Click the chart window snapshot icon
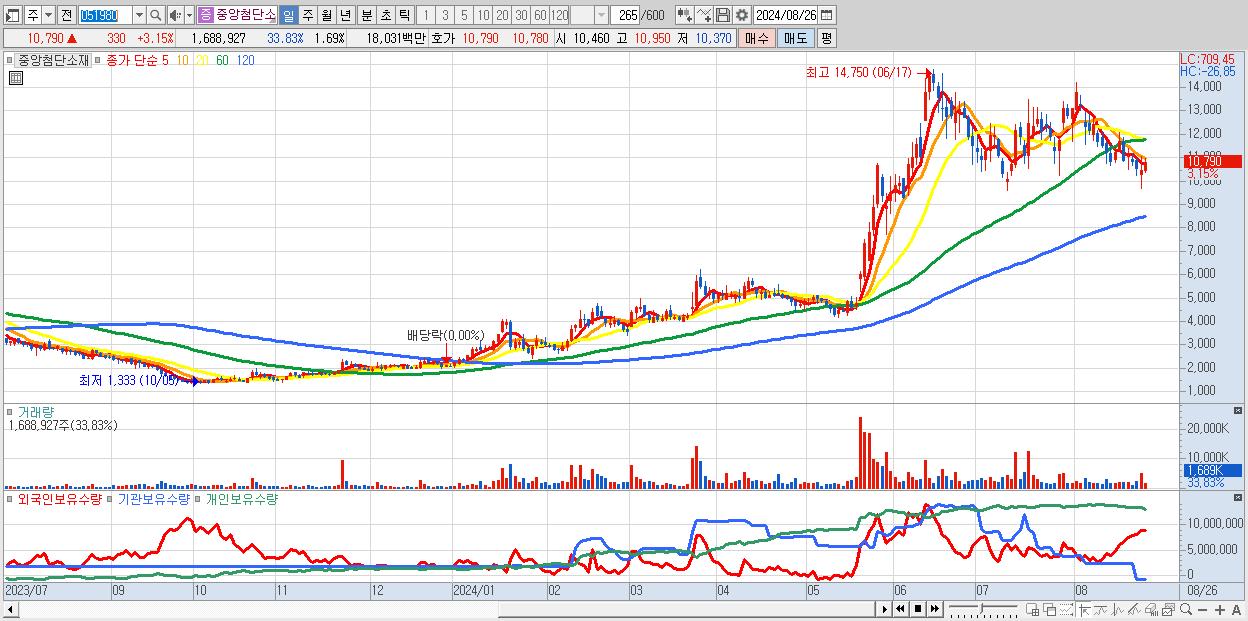This screenshot has height=621, width=1248. click(x=1169, y=609)
